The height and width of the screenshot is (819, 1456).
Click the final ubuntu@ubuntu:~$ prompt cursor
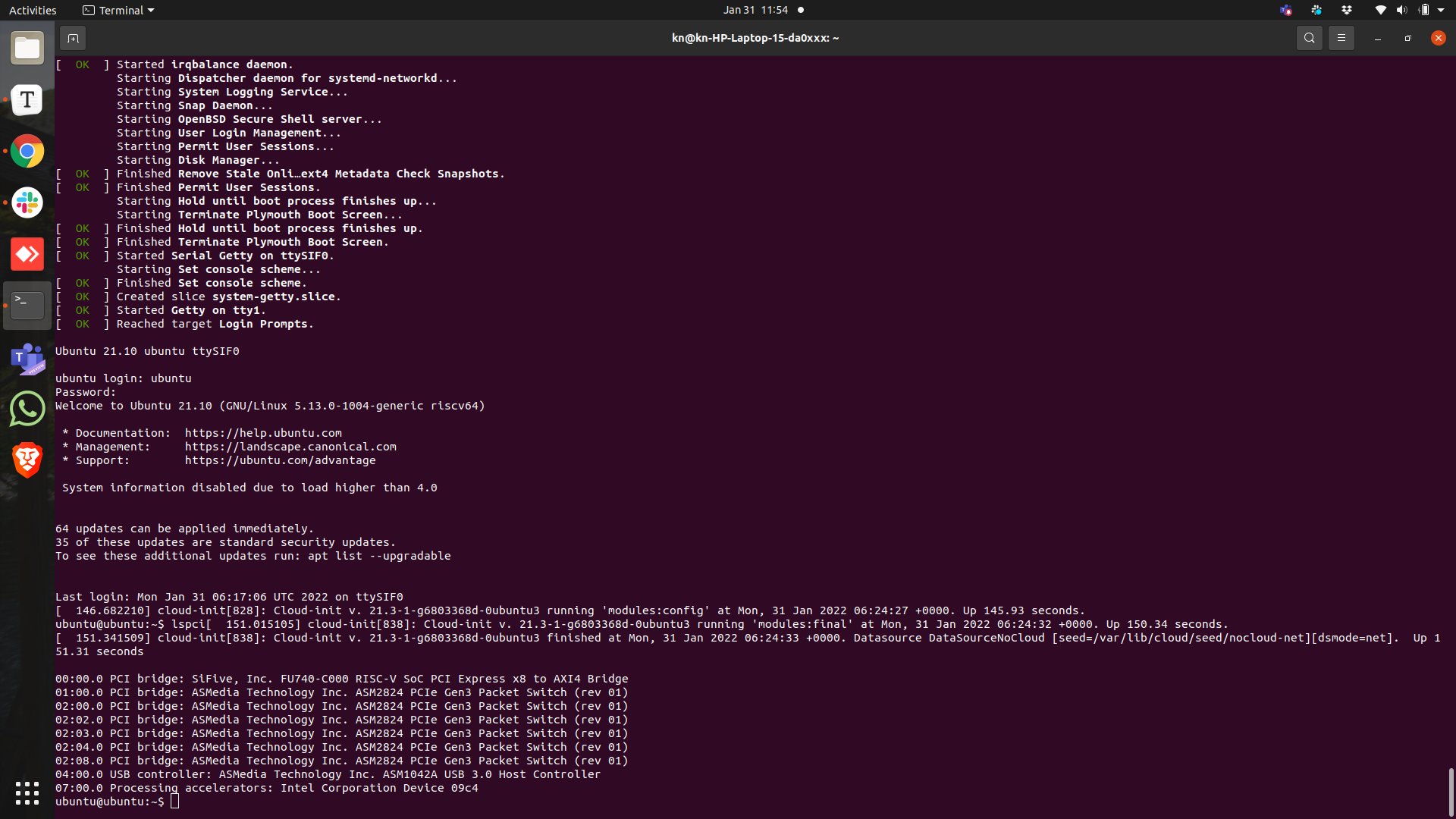click(x=175, y=802)
